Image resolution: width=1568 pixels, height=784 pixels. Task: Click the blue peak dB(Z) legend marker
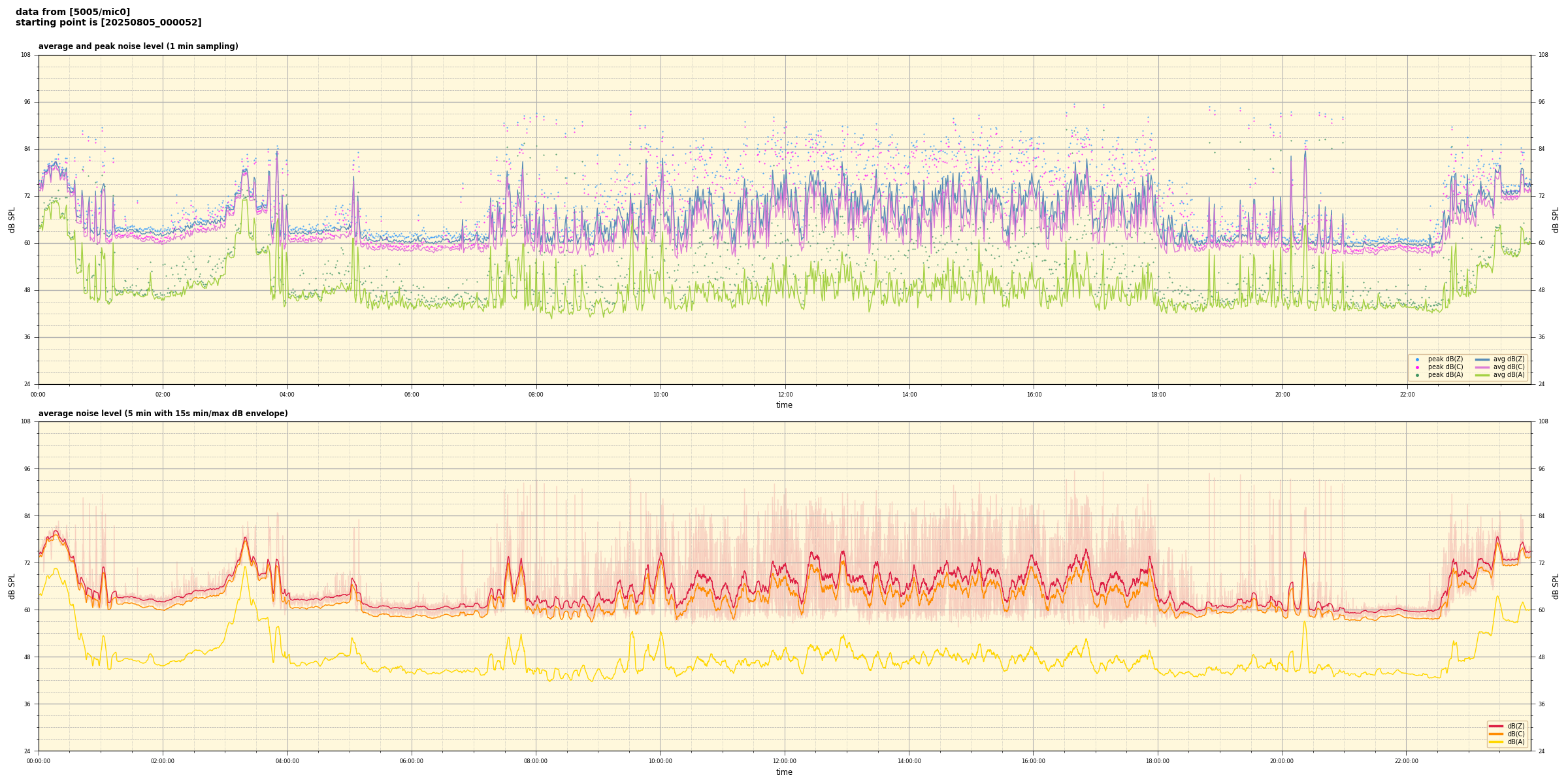tap(1417, 359)
